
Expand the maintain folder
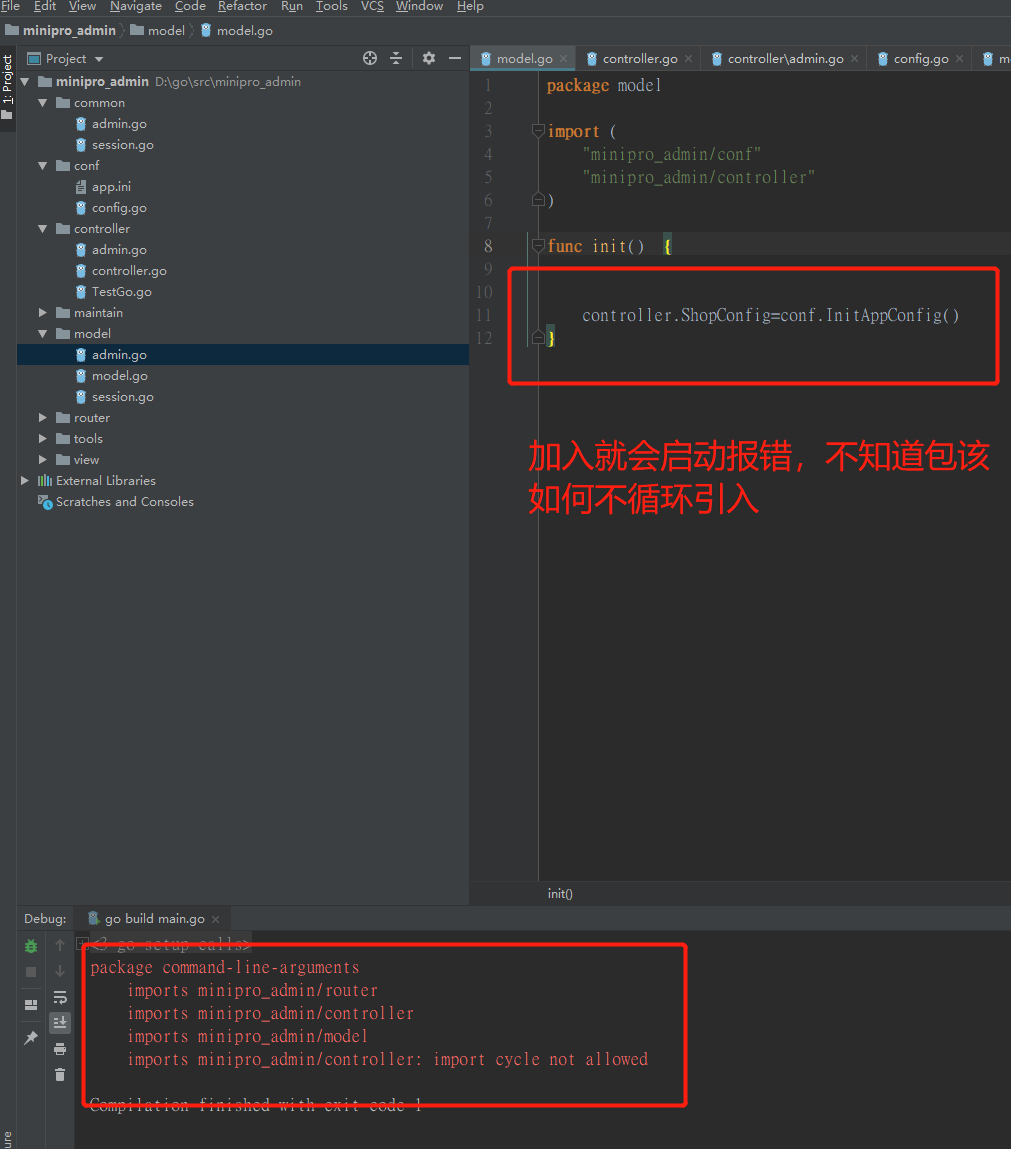42,313
